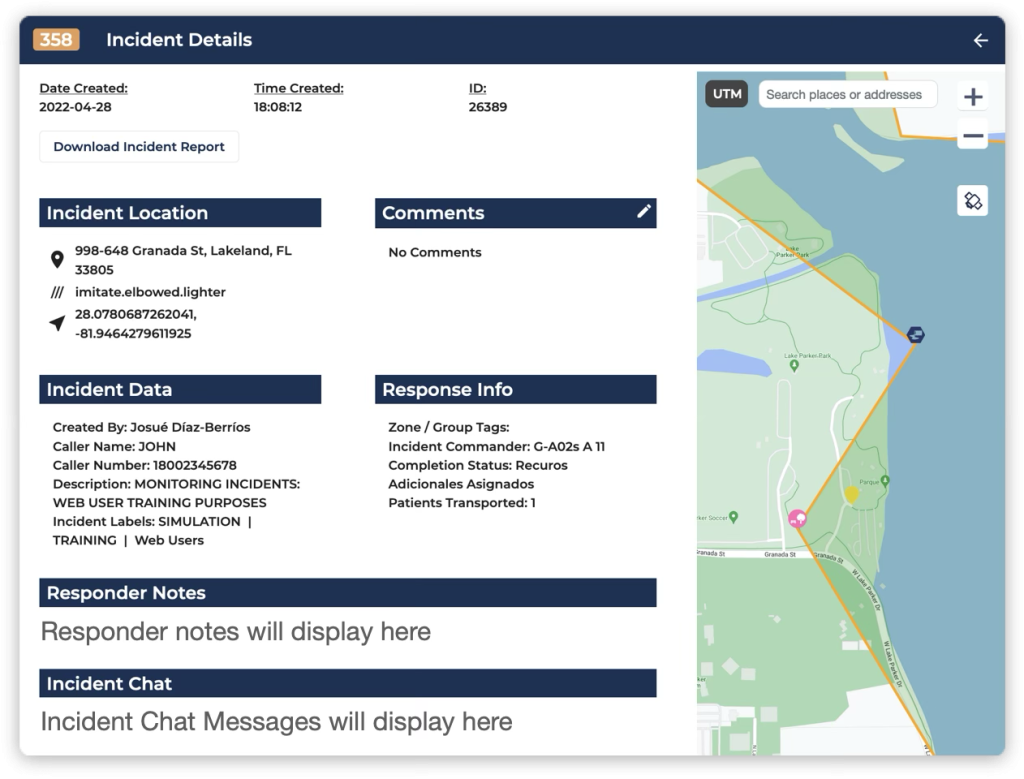Click Patients Transported: 1 line
1024x779 pixels.
[462, 503]
